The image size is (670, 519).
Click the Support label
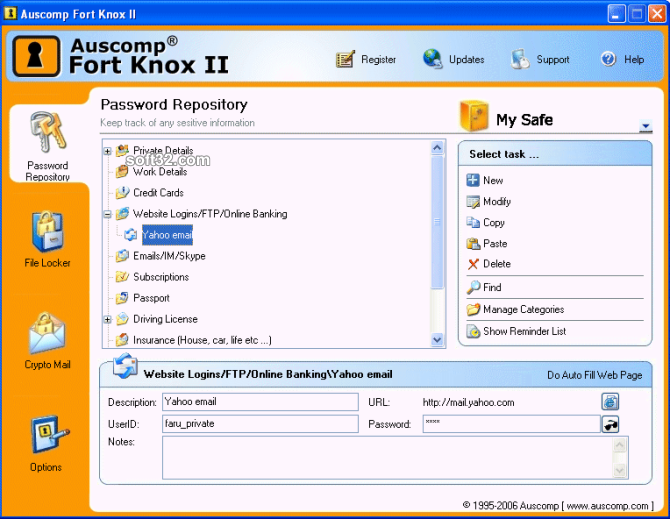point(552,59)
